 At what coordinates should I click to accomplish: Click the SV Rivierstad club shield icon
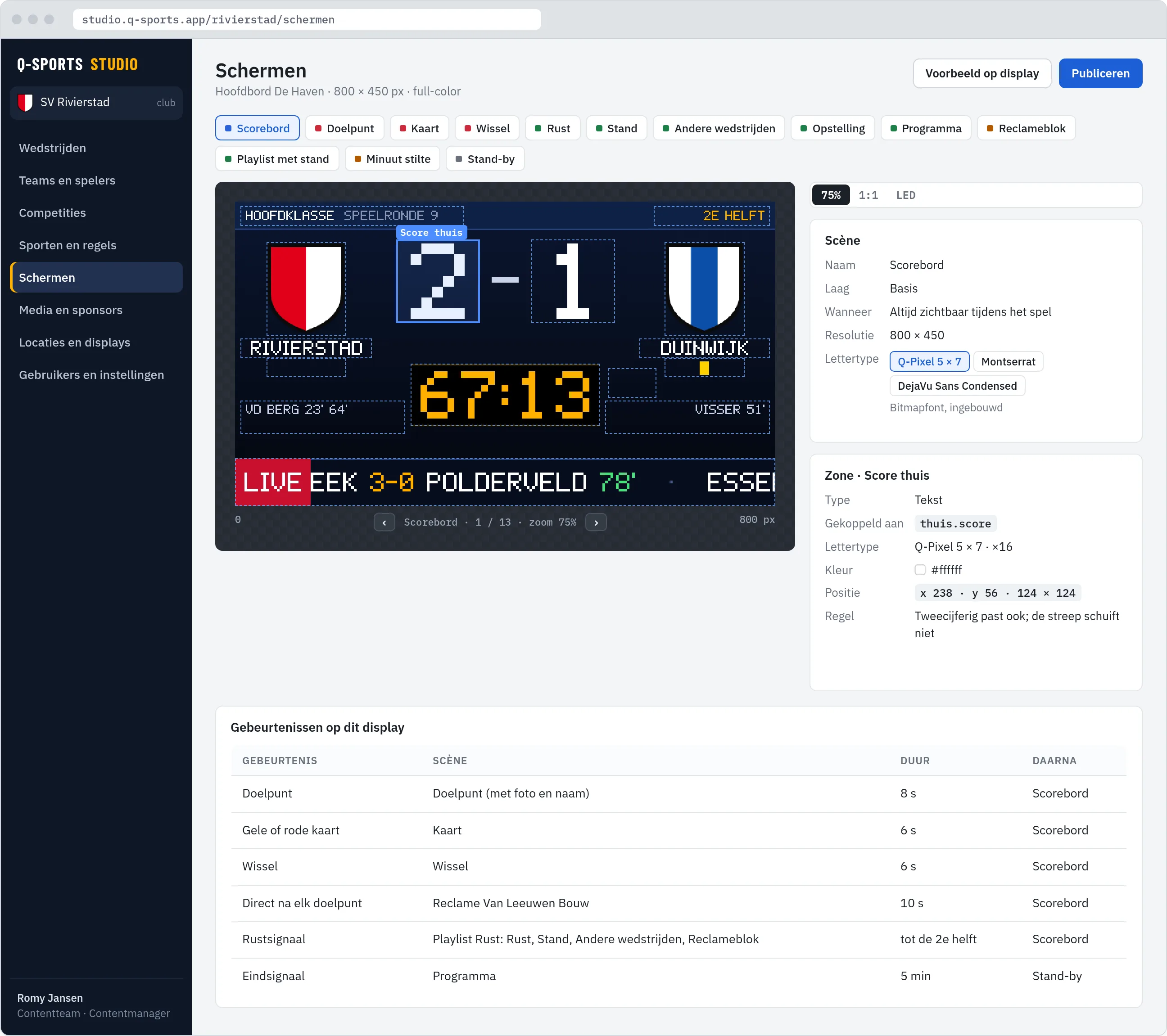point(25,103)
